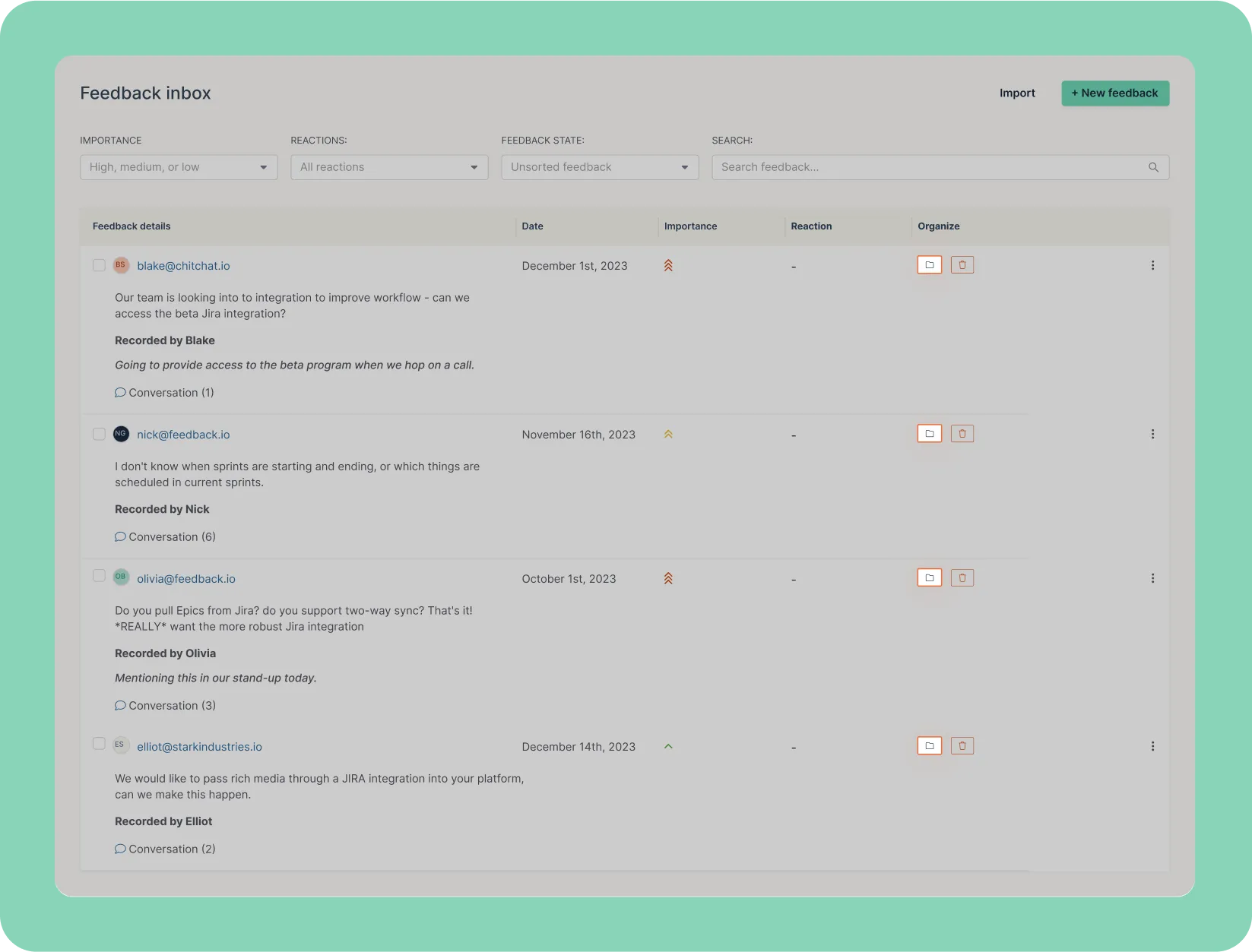This screenshot has width=1252, height=952.
Task: Click the trash icon on Olivia's feedback
Action: pos(962,577)
